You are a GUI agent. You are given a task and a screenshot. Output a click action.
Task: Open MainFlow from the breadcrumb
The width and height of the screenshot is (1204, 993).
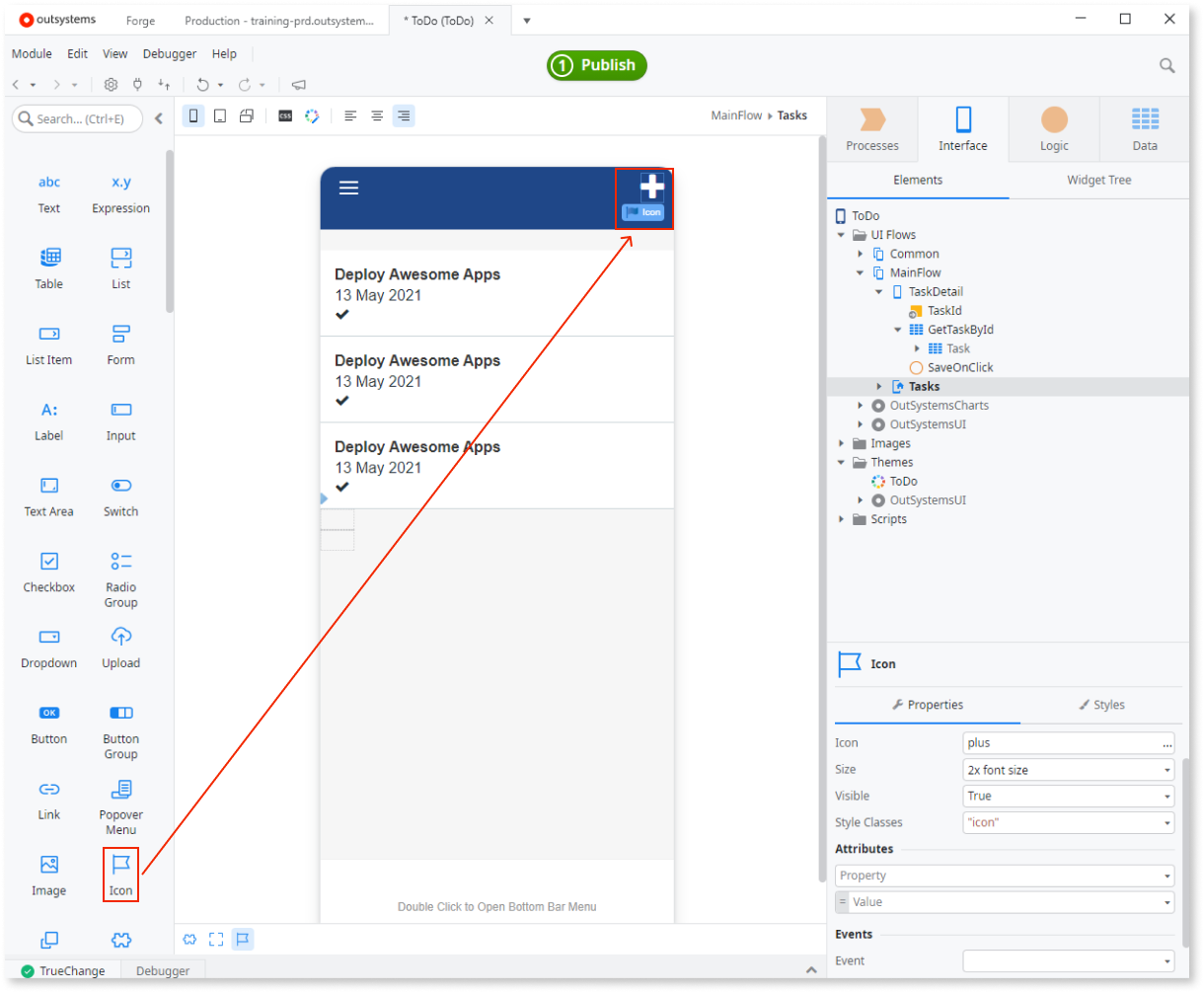(x=736, y=115)
